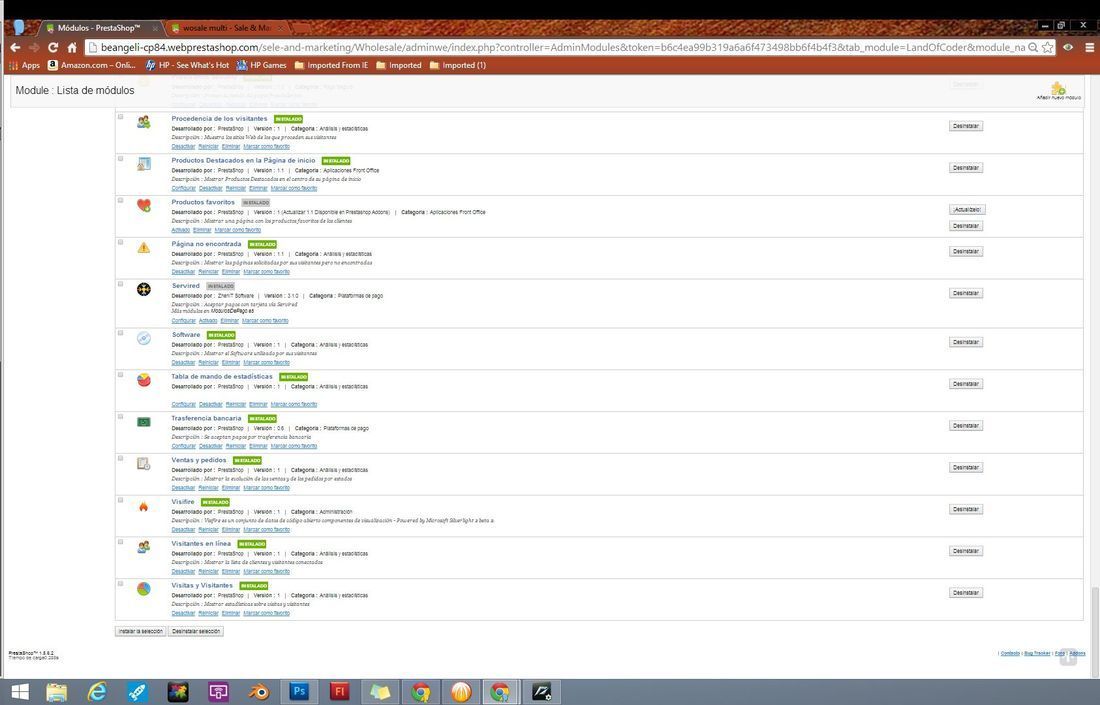Click the Productos favoritos heart icon
1100x705 pixels.
point(144,206)
